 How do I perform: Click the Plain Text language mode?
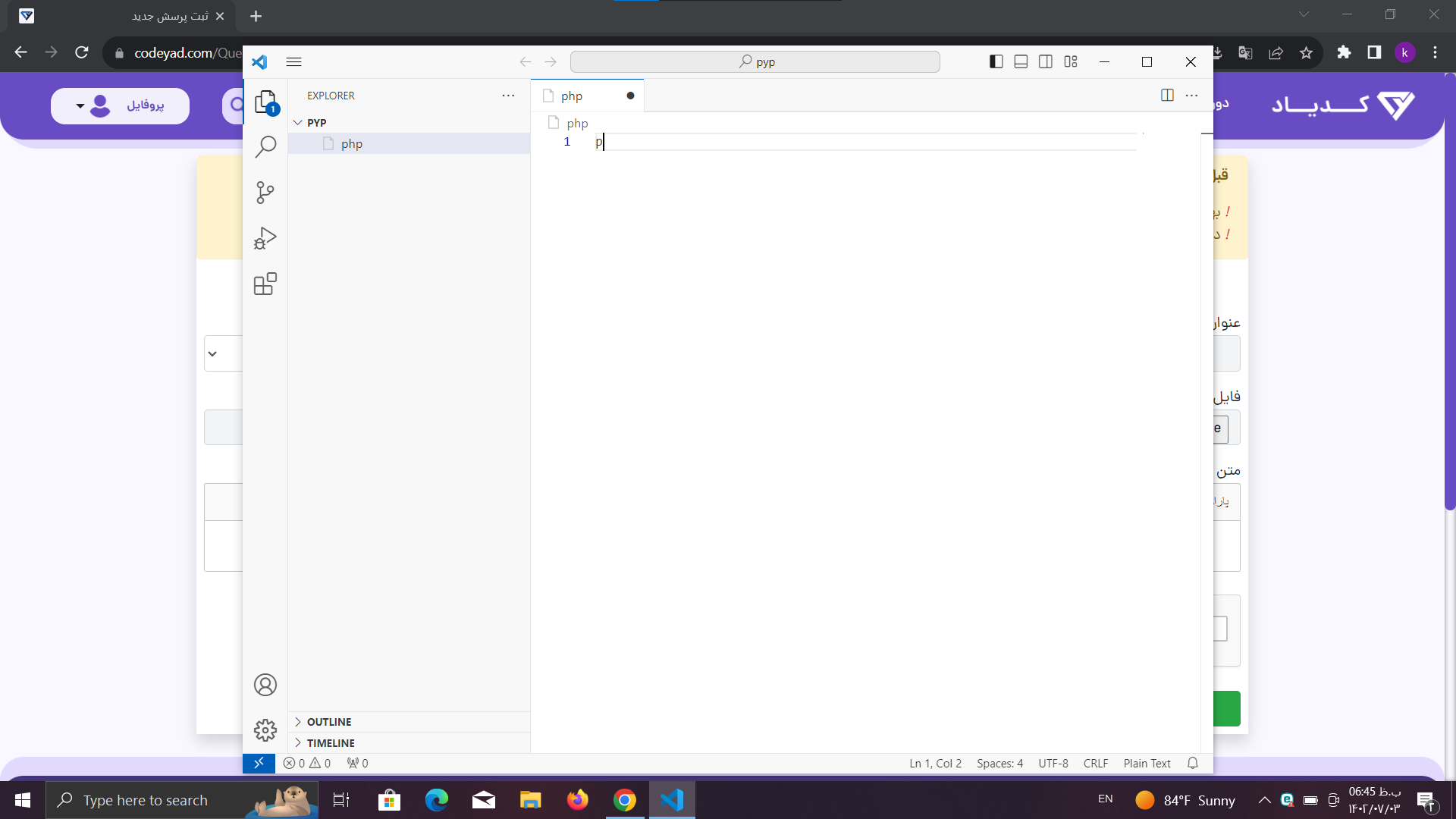(x=1147, y=763)
